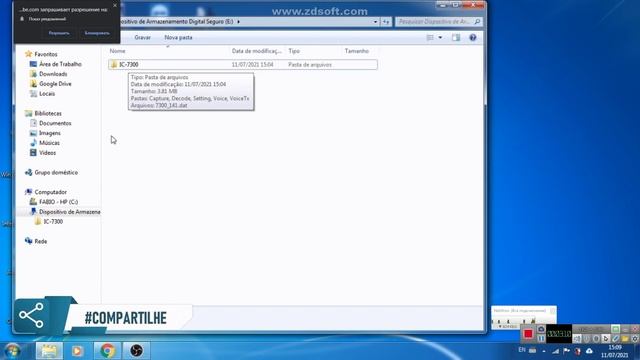Click the EN language indicator in tray
This screenshot has height=360, width=640.
coord(522,350)
